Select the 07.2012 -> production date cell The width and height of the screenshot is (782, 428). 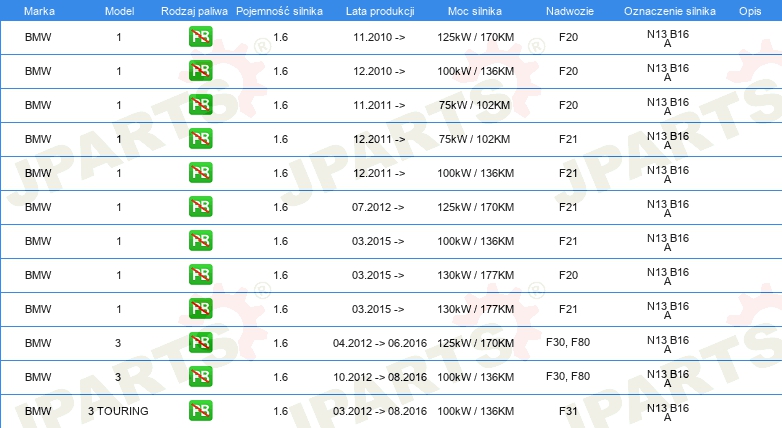378,207
